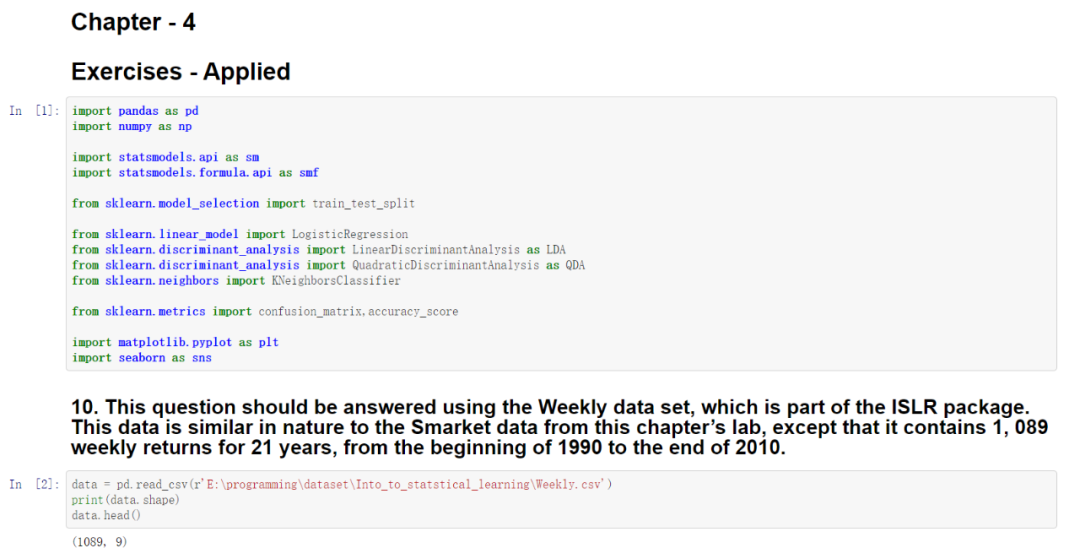Click the "Chapter - 4" heading
Viewport: 1080px width, 548px height.
click(x=133, y=23)
